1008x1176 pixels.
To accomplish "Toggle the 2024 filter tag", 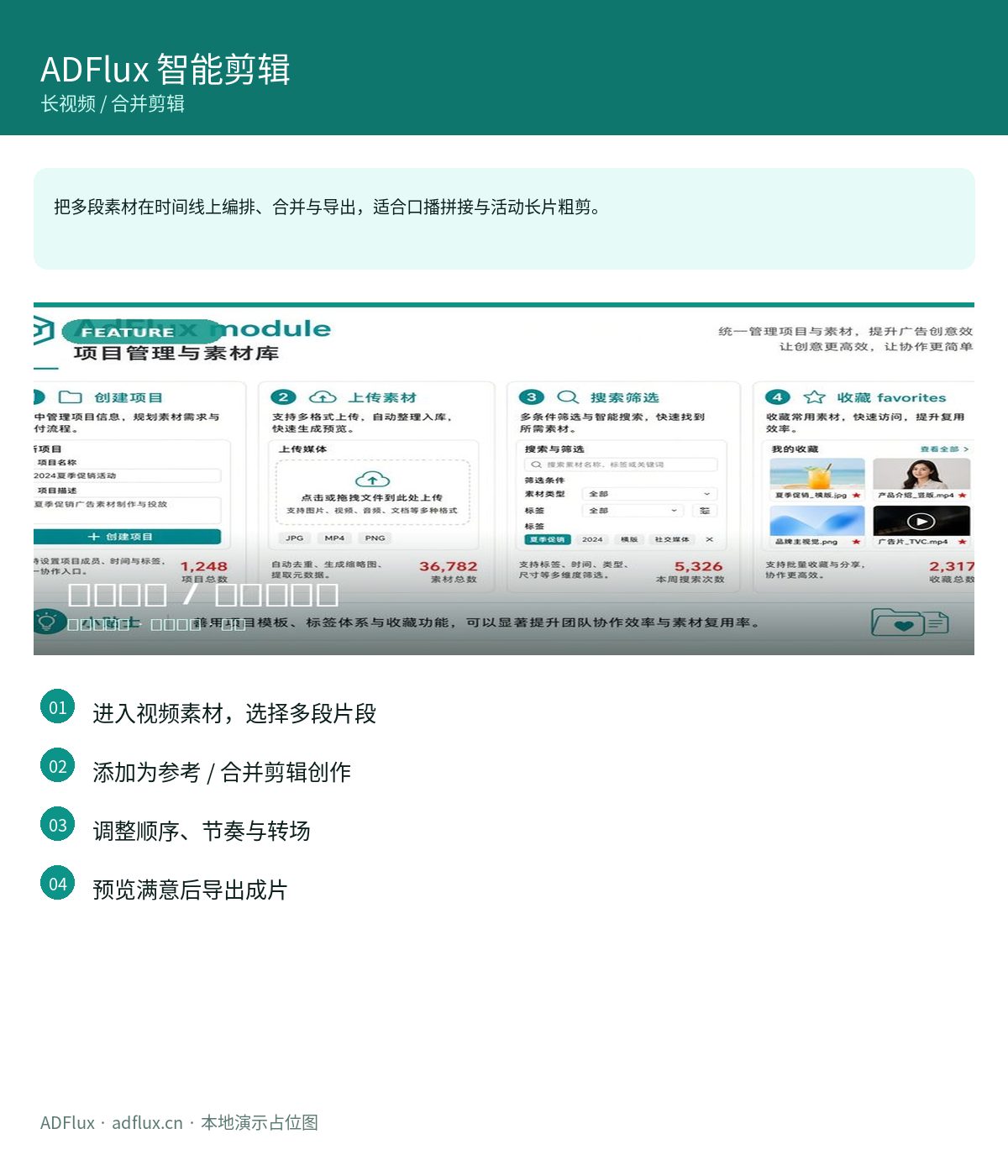I will [592, 539].
